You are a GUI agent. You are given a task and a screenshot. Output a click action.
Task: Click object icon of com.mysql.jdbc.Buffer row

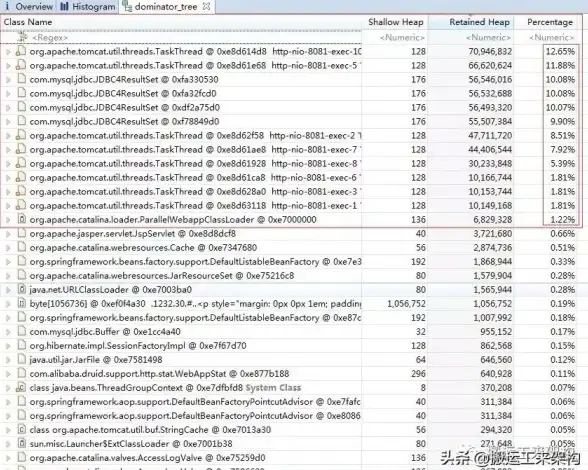[22, 332]
